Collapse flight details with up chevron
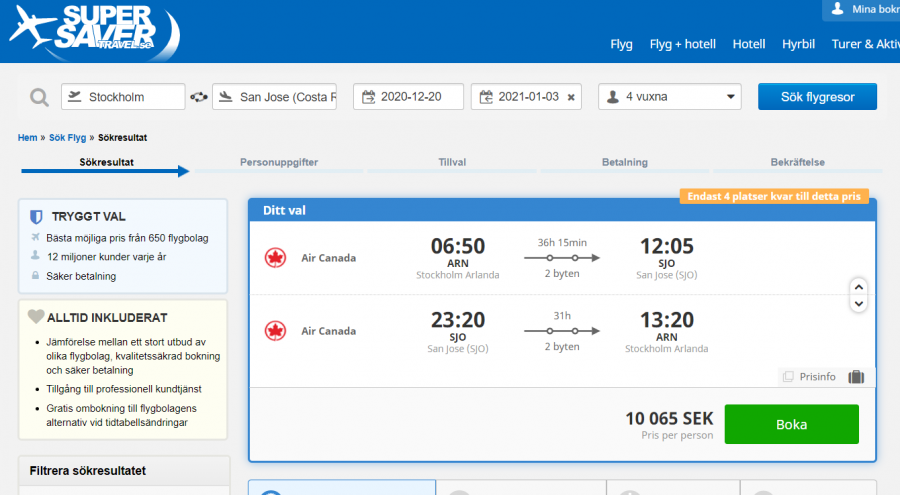Viewport: 900px width, 495px height. [858, 286]
